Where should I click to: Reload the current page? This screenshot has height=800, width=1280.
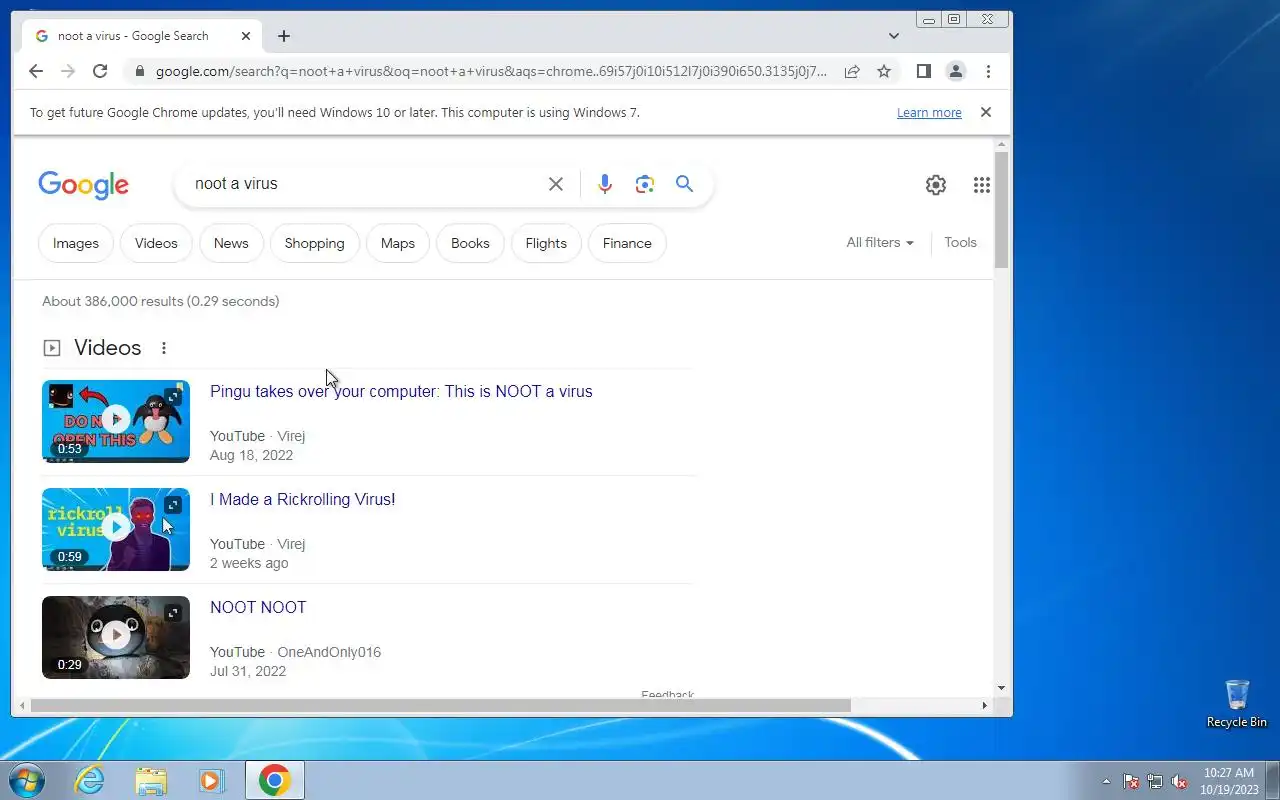tap(100, 71)
